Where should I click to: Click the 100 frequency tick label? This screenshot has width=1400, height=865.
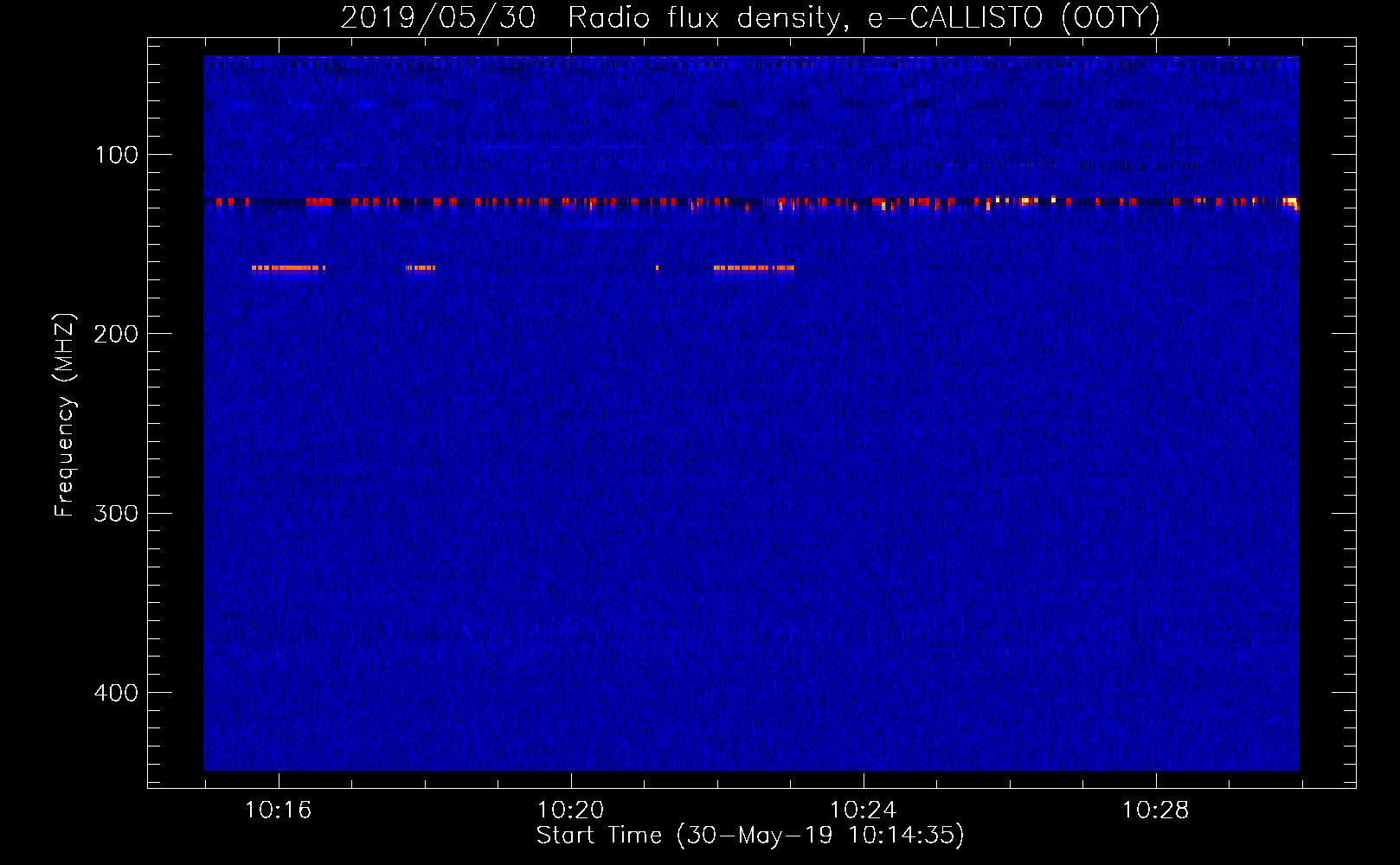(117, 155)
